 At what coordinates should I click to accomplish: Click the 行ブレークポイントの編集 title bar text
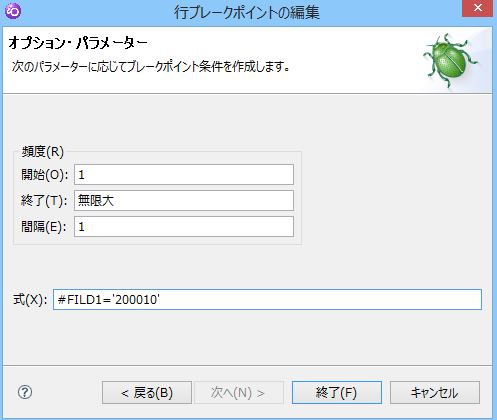(247, 12)
